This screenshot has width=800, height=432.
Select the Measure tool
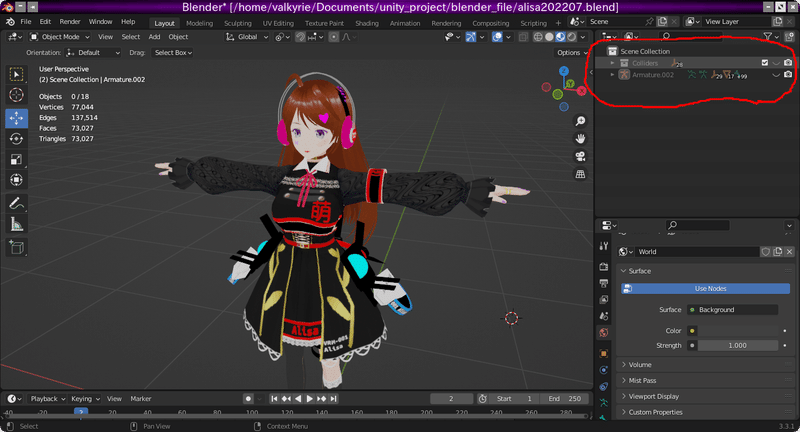16,224
